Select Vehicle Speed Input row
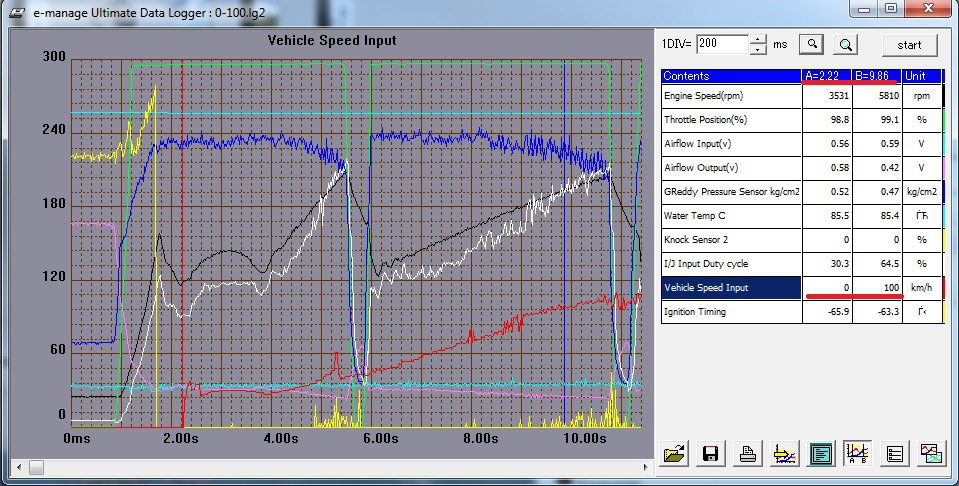959x486 pixels. [802, 288]
